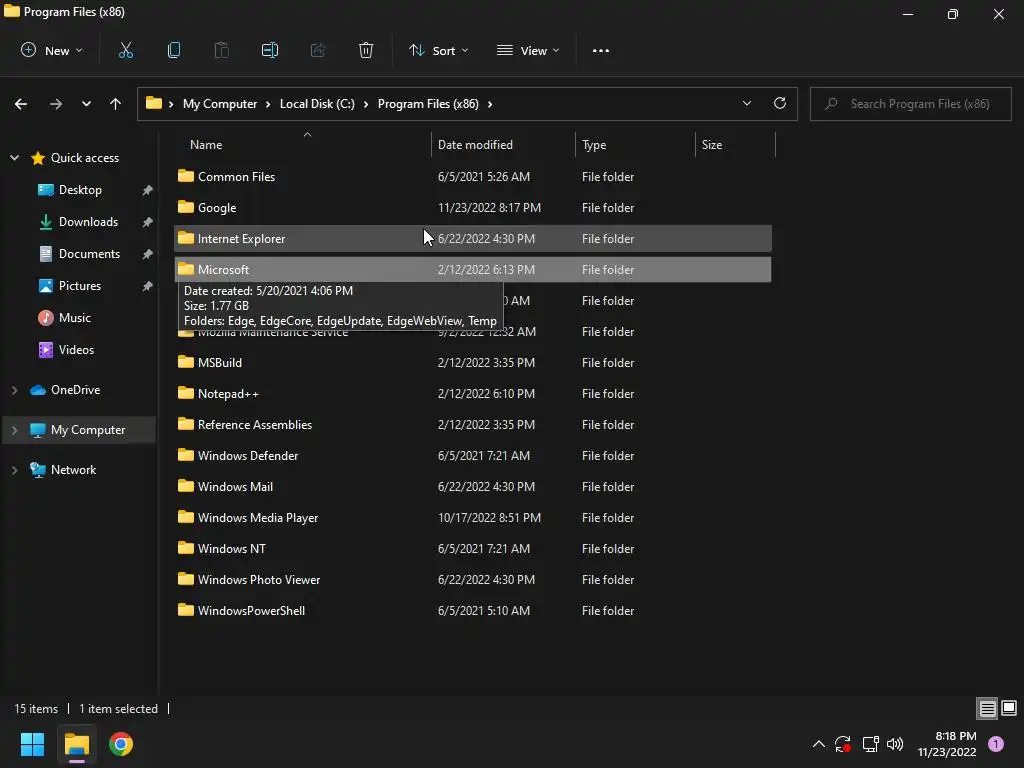Select Downloads in Quick access
The image size is (1024, 768).
point(88,221)
